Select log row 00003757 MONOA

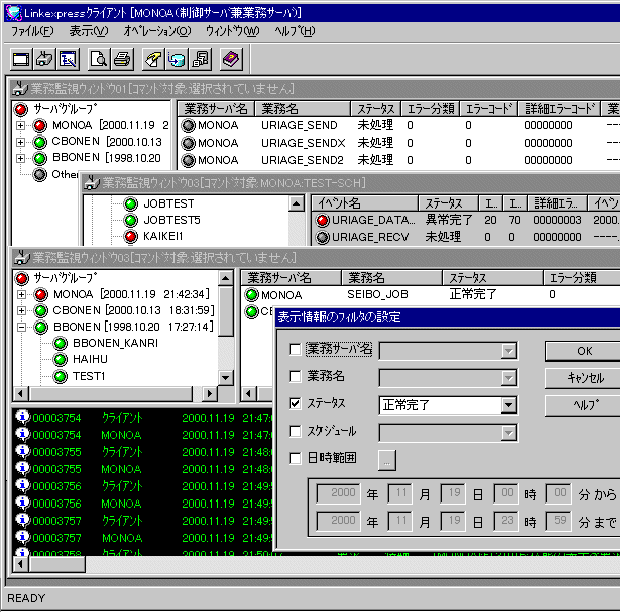coord(144,538)
